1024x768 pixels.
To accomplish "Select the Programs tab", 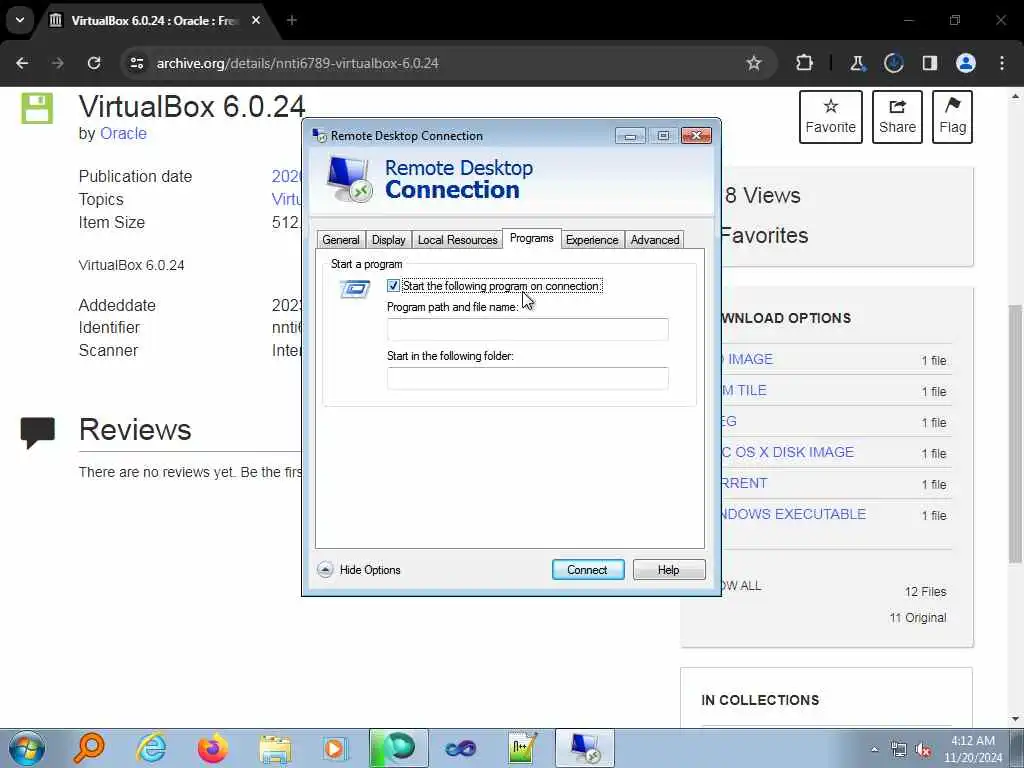I will point(532,238).
